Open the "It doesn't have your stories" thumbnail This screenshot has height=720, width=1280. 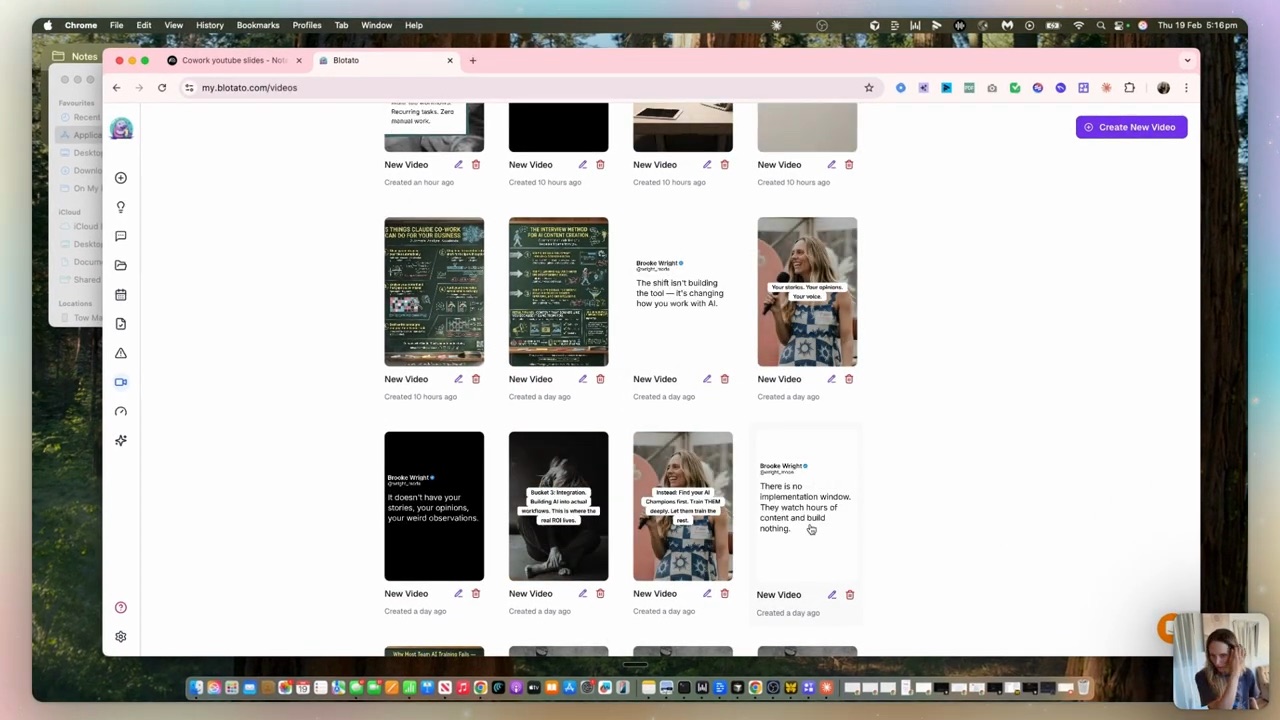pyautogui.click(x=434, y=506)
